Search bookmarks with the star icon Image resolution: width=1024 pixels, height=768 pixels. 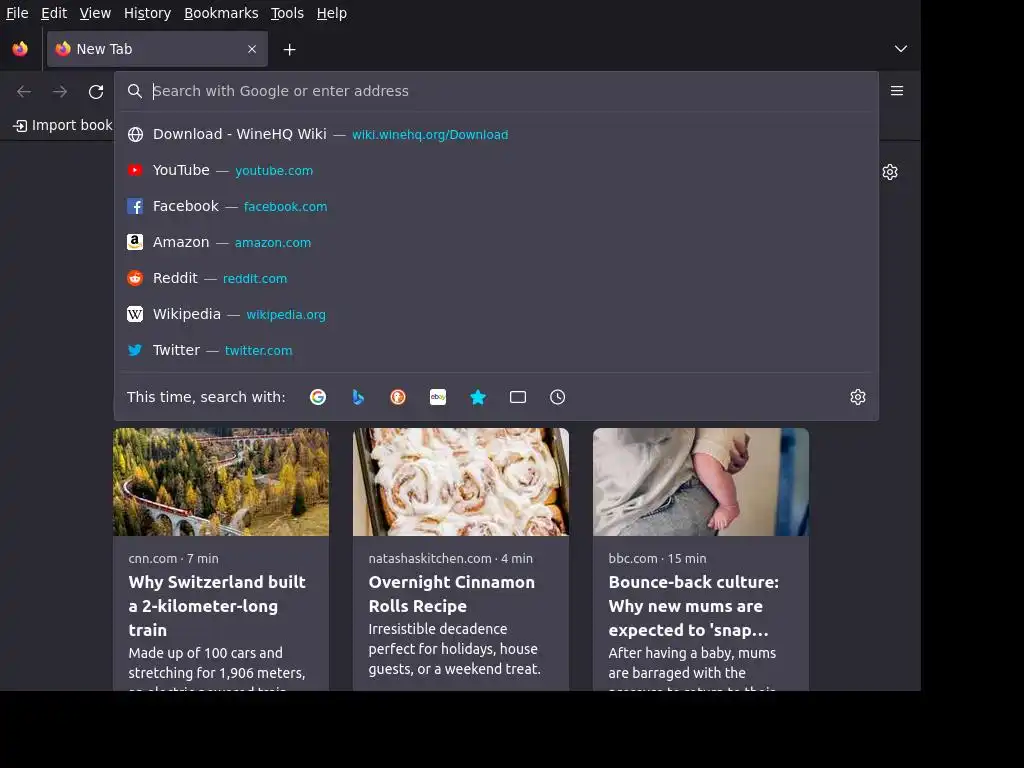pos(478,397)
